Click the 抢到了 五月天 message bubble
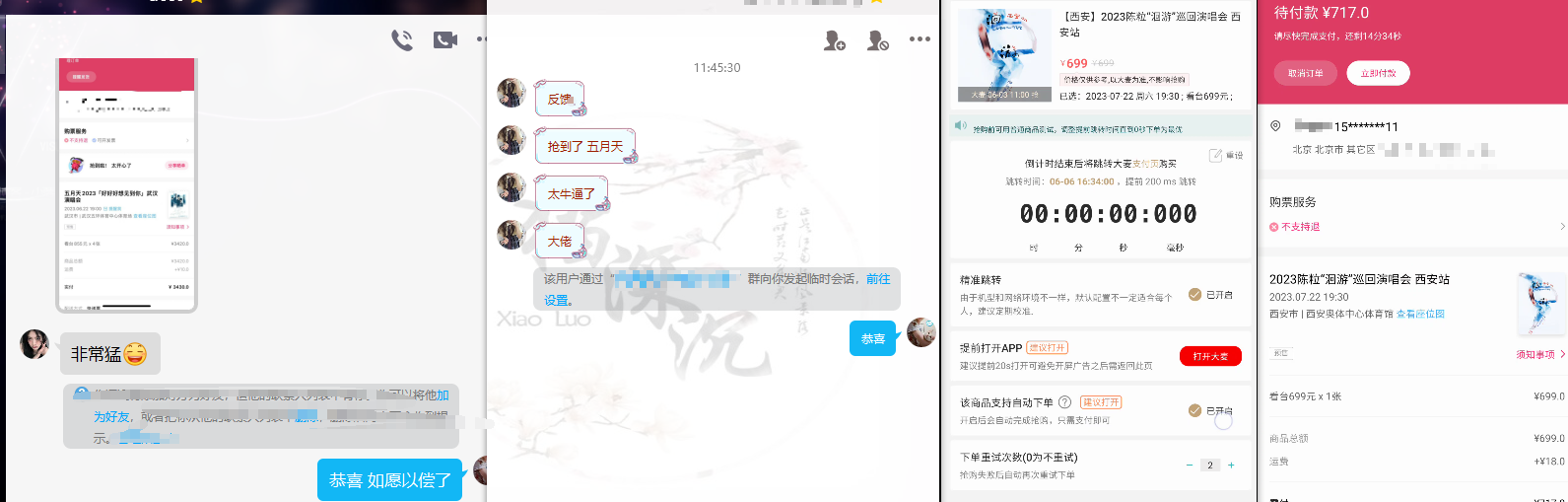The height and width of the screenshot is (502, 1568). tap(585, 146)
